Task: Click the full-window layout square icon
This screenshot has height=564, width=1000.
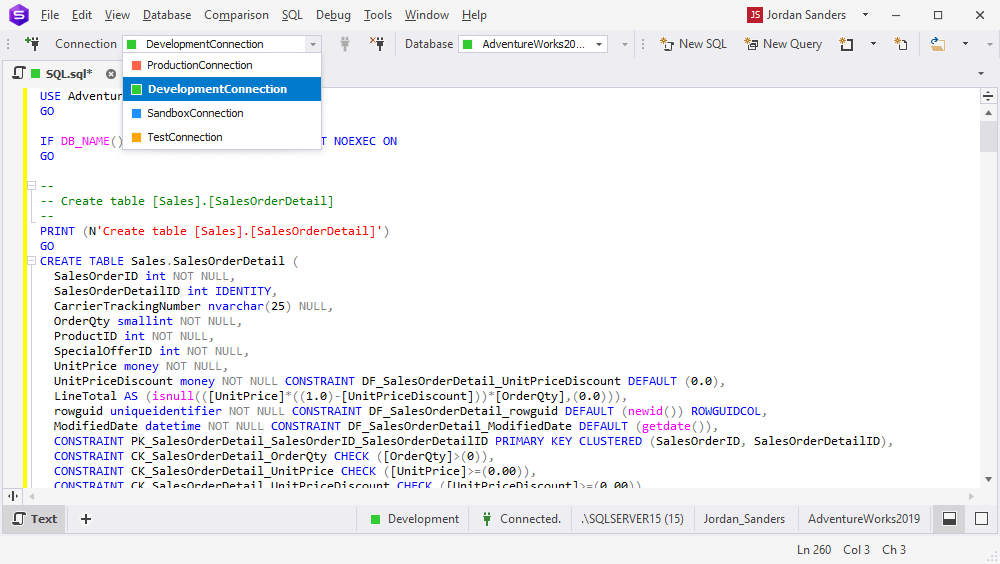Action: coord(982,519)
